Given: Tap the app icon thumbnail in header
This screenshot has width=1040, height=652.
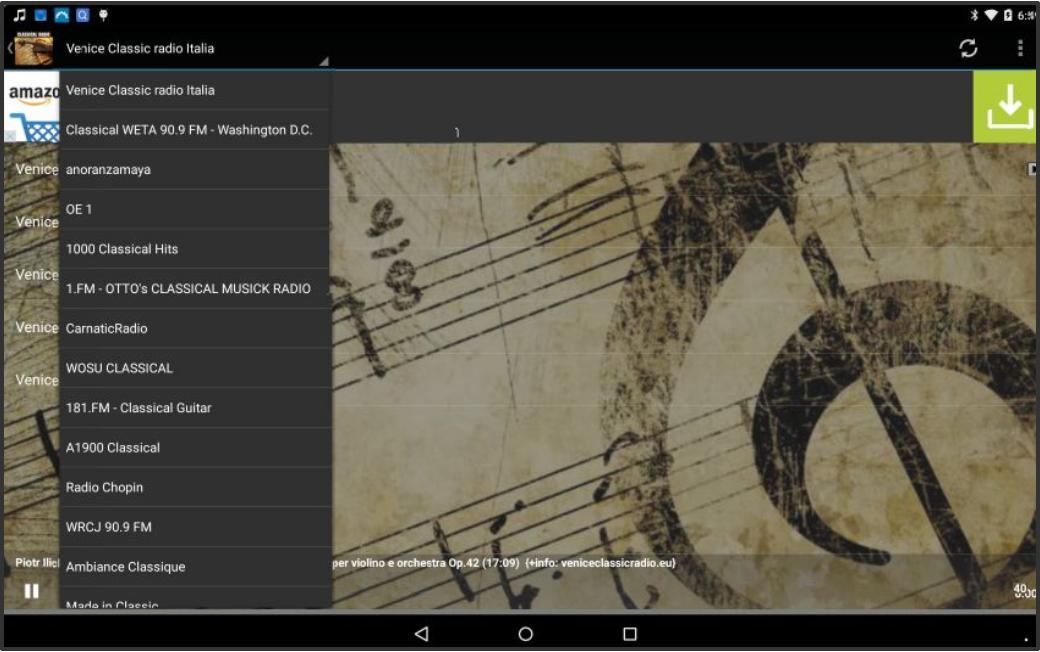Looking at the screenshot, I should (x=33, y=48).
